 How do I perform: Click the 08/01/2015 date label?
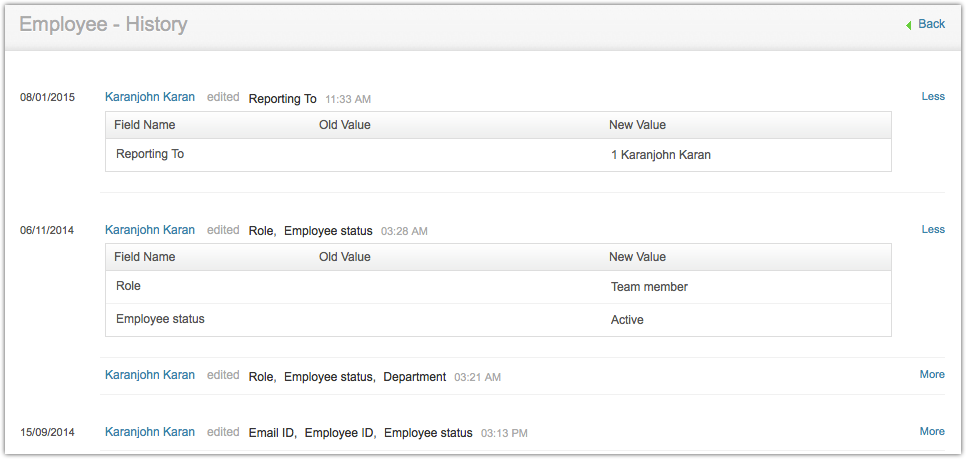47,98
